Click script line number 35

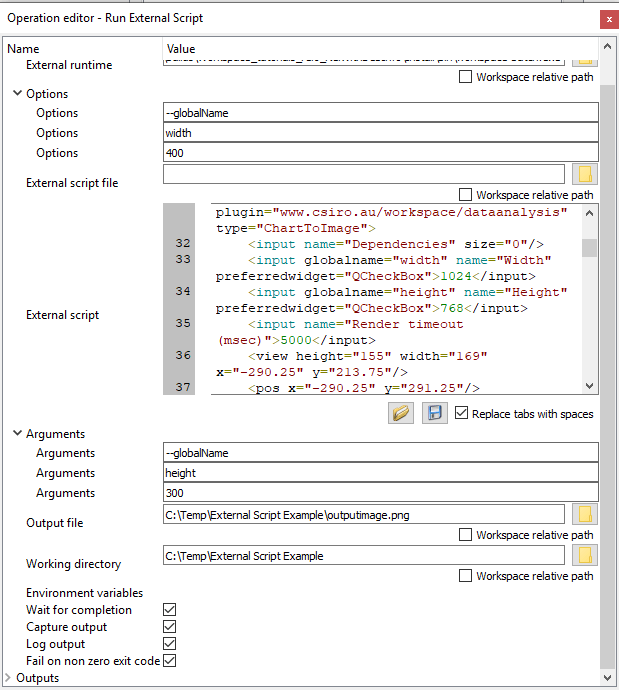click(x=183, y=323)
